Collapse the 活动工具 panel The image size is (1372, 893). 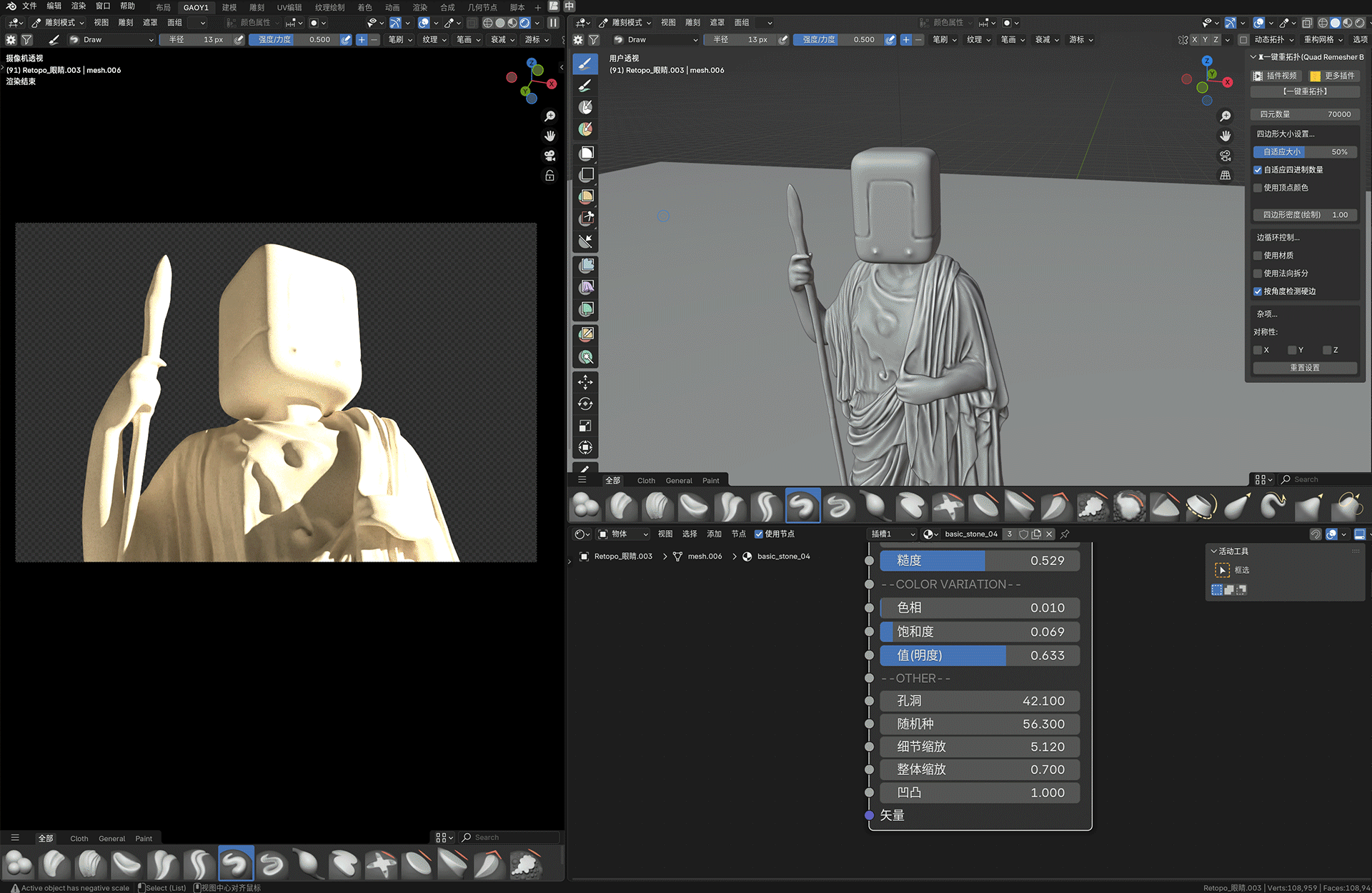pyautogui.click(x=1214, y=552)
